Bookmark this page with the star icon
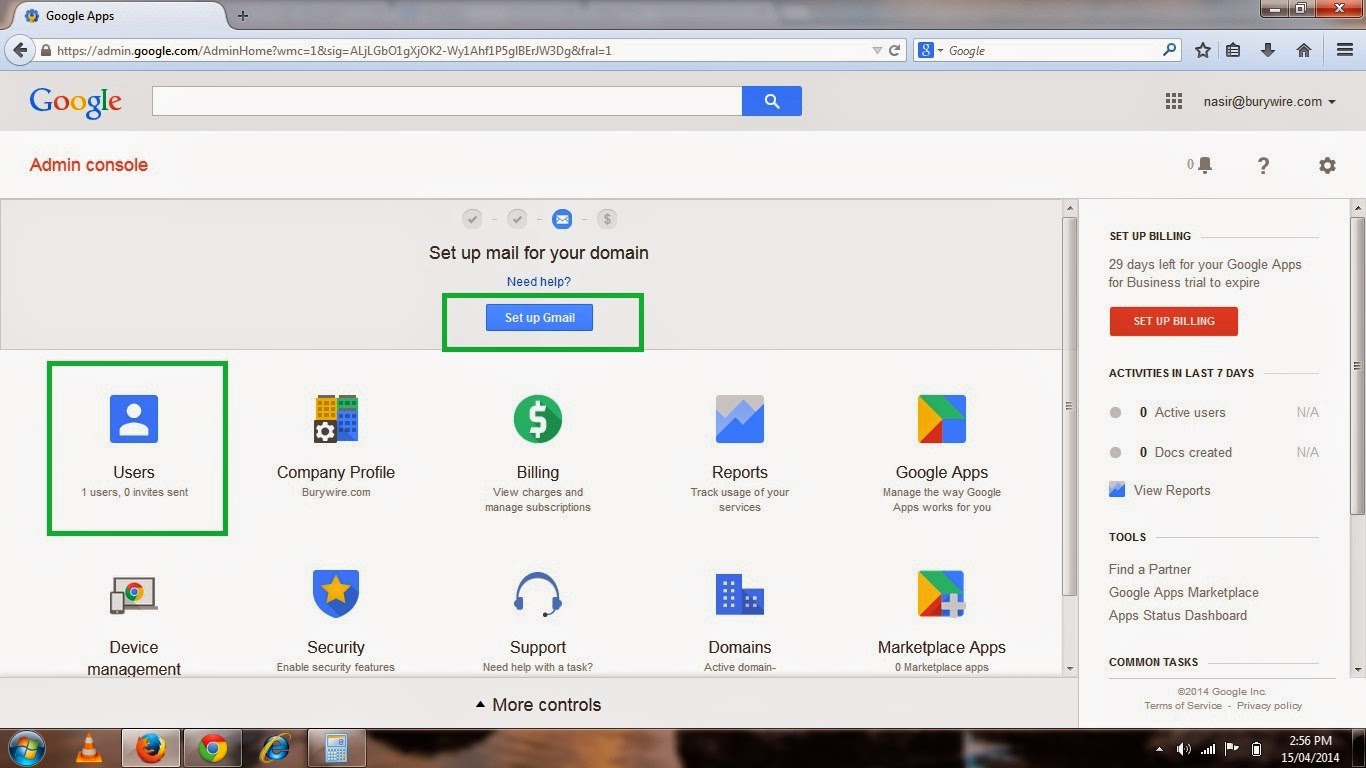 click(1203, 50)
